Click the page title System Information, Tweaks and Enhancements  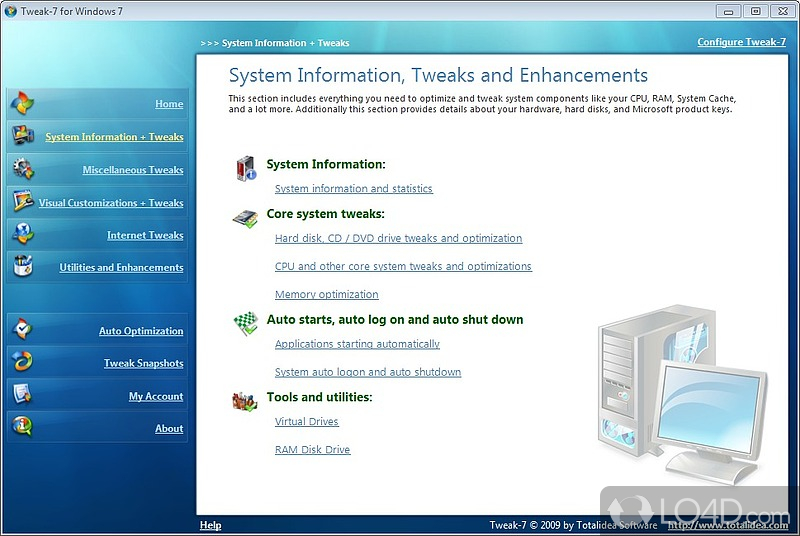438,75
